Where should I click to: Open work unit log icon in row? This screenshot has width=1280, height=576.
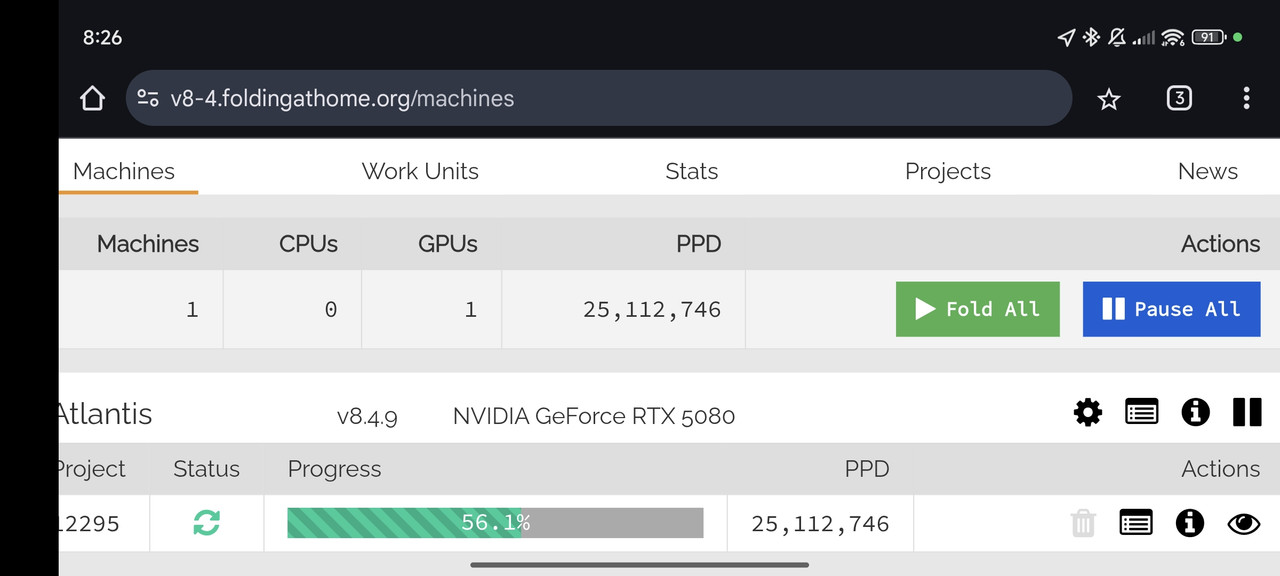[x=1136, y=523]
